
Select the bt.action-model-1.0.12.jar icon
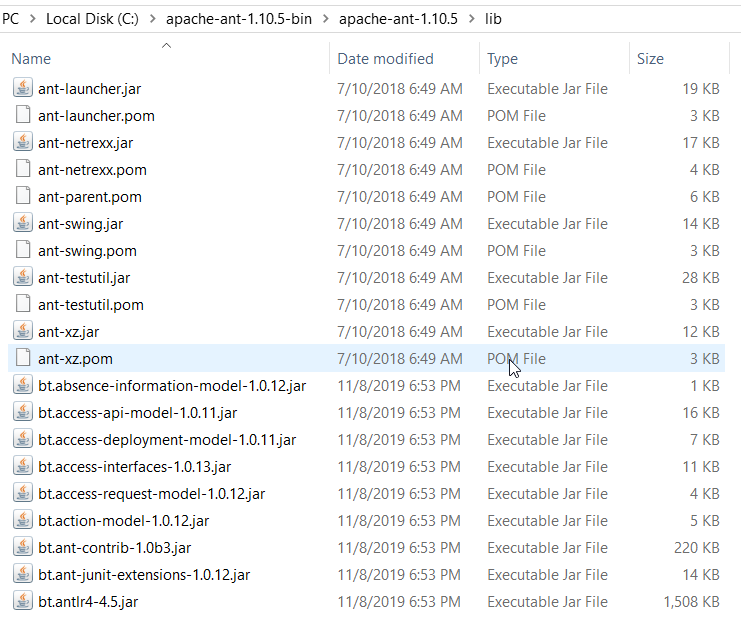click(x=23, y=520)
